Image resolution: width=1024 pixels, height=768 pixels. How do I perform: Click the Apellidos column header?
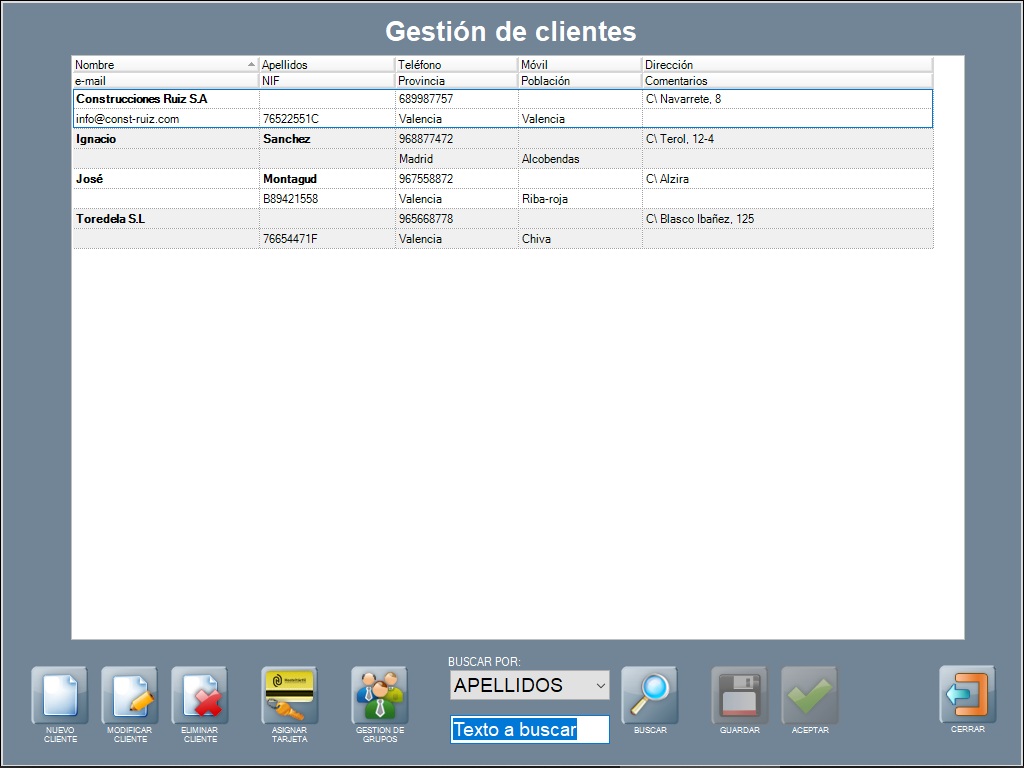(326, 65)
